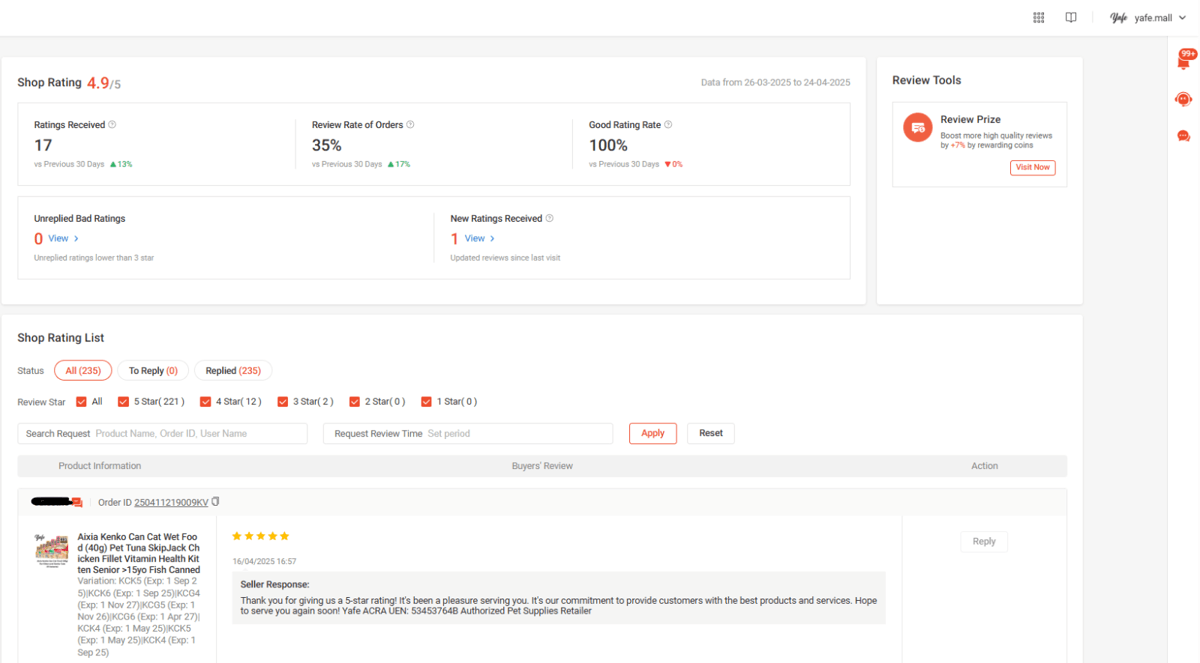Click the Reset filter button
Image resolution: width=1200 pixels, height=663 pixels.
click(x=711, y=433)
